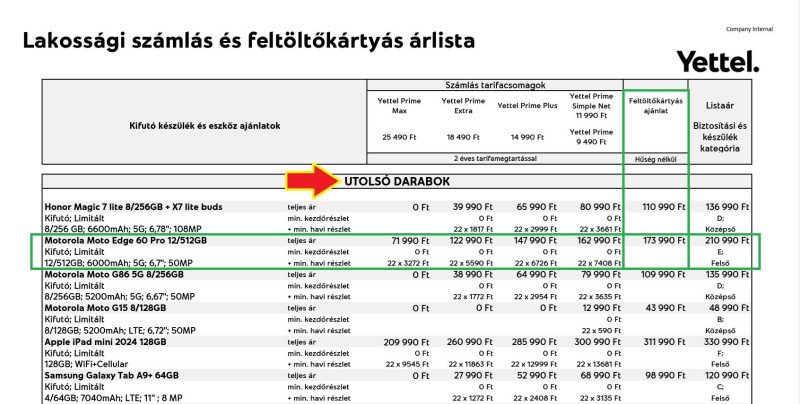Click 'Motorola Moto G15 8/128GB' name
Screen dimensions: 800x404
pyautogui.click(x=105, y=308)
